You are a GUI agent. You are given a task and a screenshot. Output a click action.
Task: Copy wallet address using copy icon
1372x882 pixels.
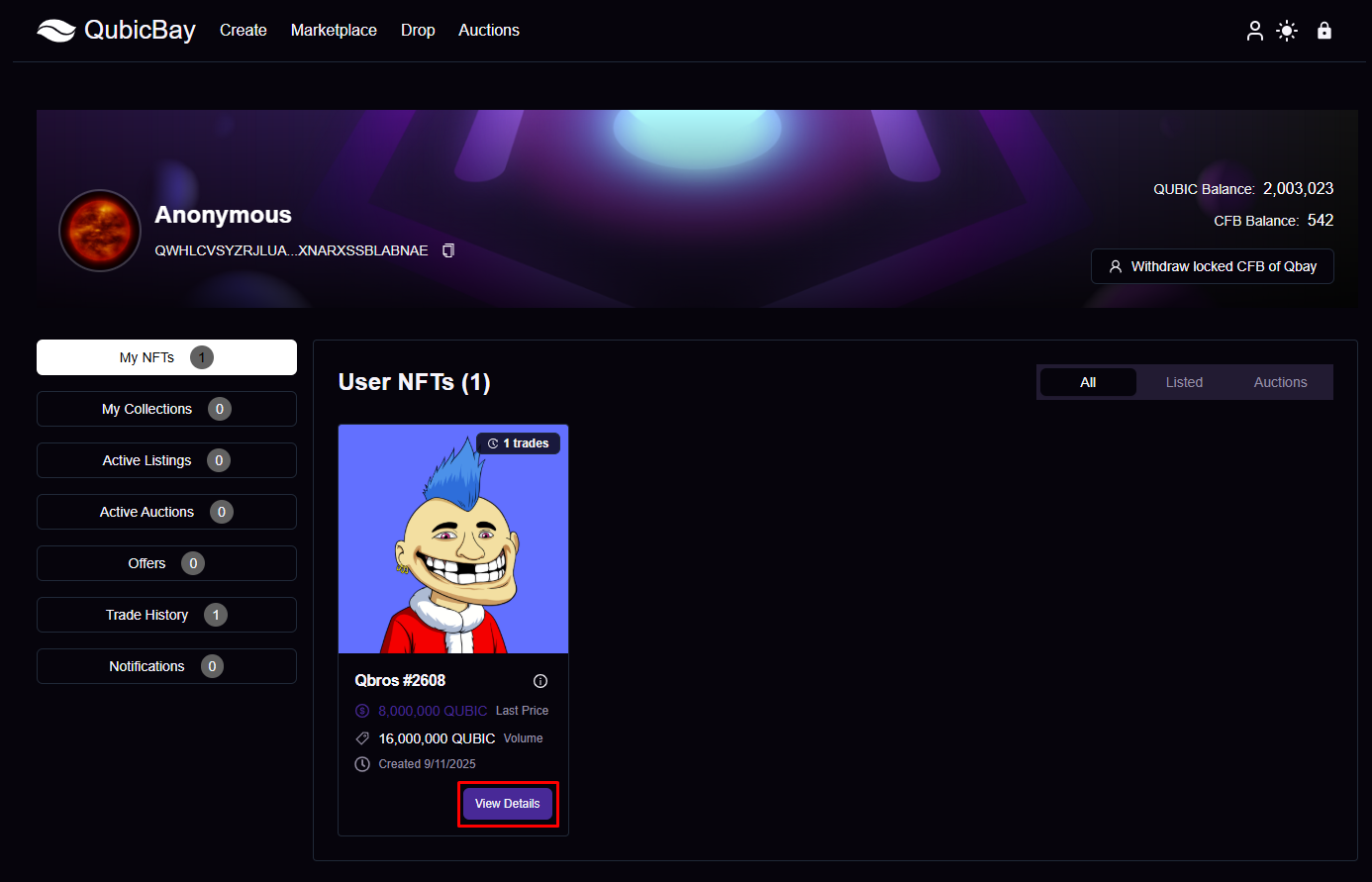pos(448,250)
